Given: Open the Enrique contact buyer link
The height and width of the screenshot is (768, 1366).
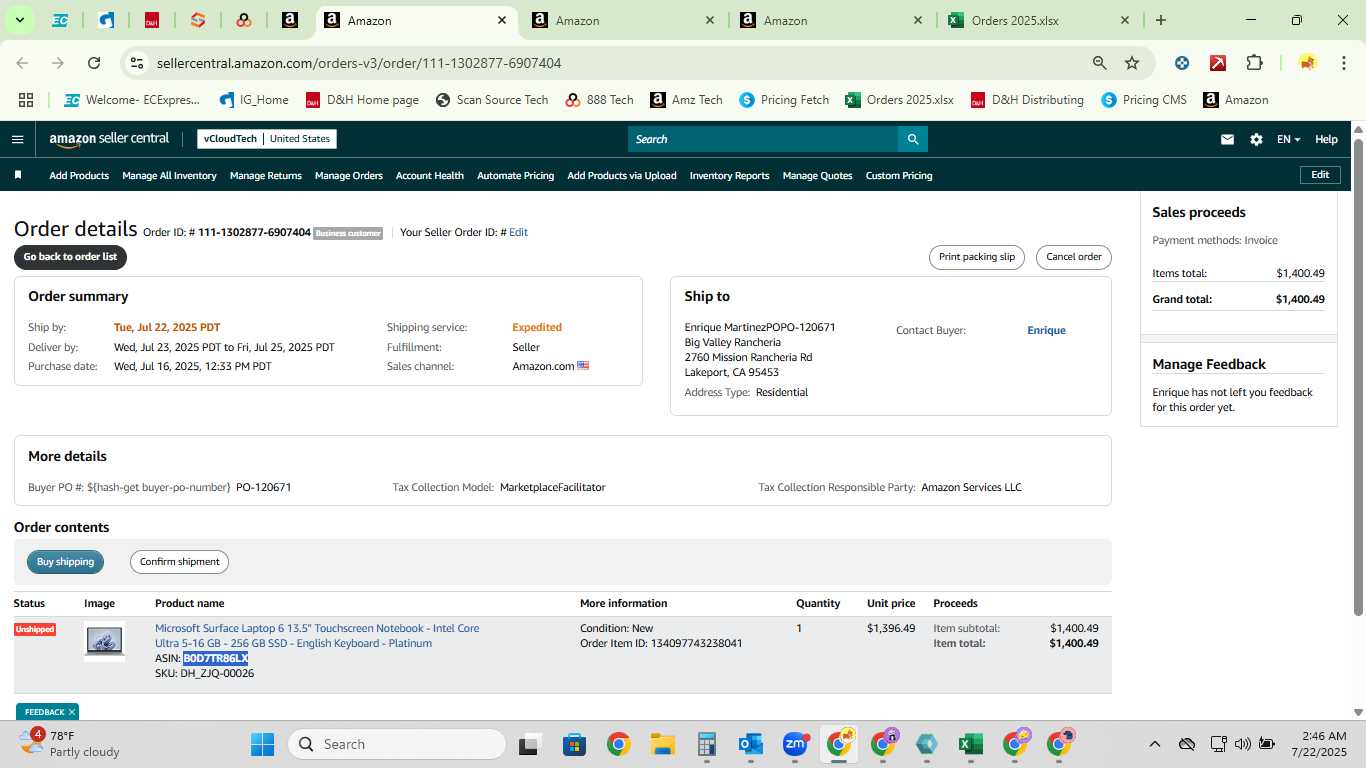Looking at the screenshot, I should tap(1046, 330).
